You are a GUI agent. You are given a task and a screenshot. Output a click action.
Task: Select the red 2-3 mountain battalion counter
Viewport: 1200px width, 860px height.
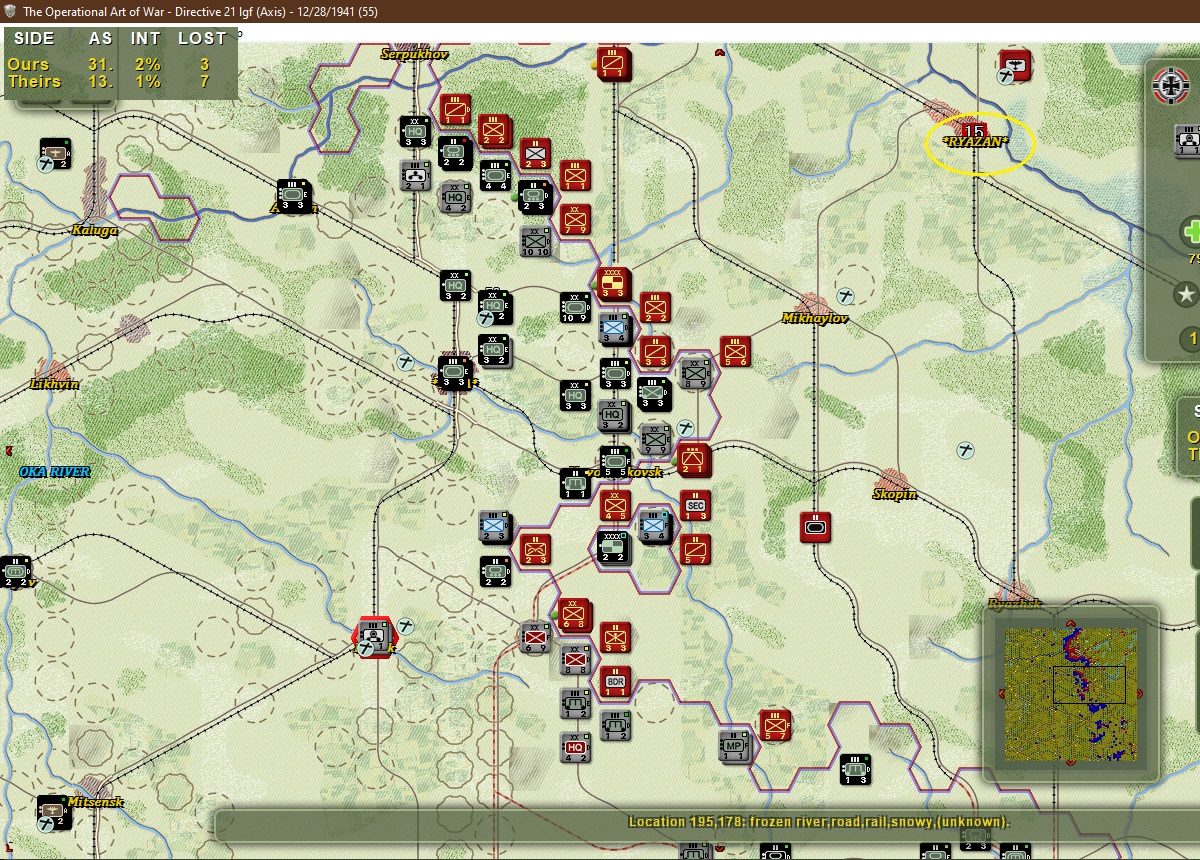pyautogui.click(x=536, y=549)
